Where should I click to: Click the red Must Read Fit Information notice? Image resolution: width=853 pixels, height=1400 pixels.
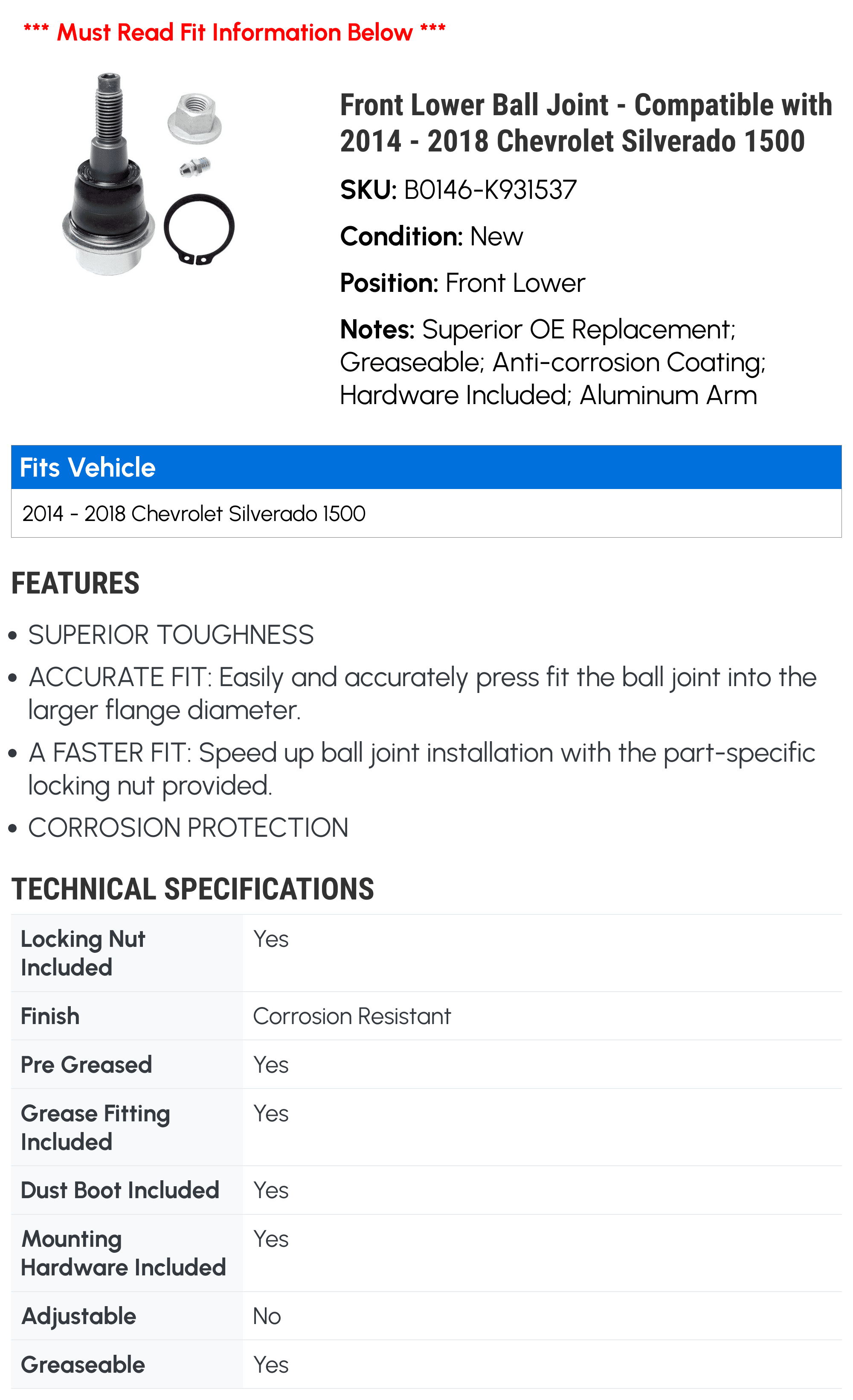(x=235, y=32)
